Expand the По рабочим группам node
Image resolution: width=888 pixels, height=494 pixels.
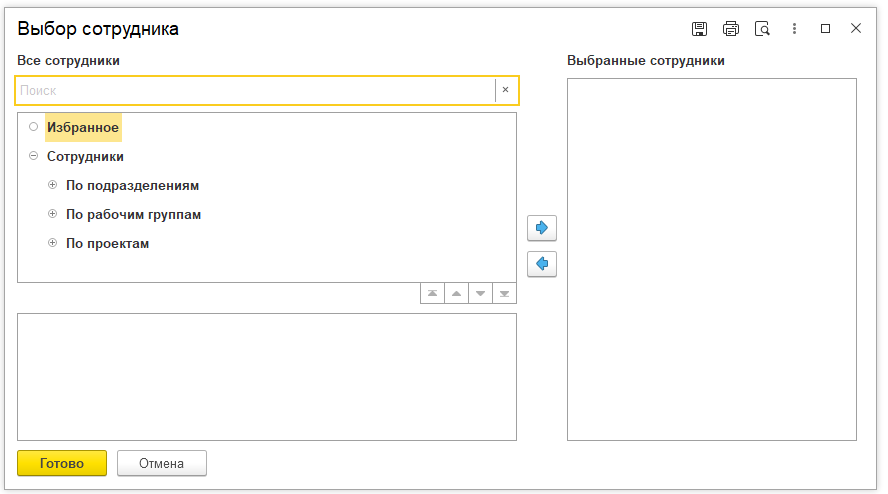(53, 214)
